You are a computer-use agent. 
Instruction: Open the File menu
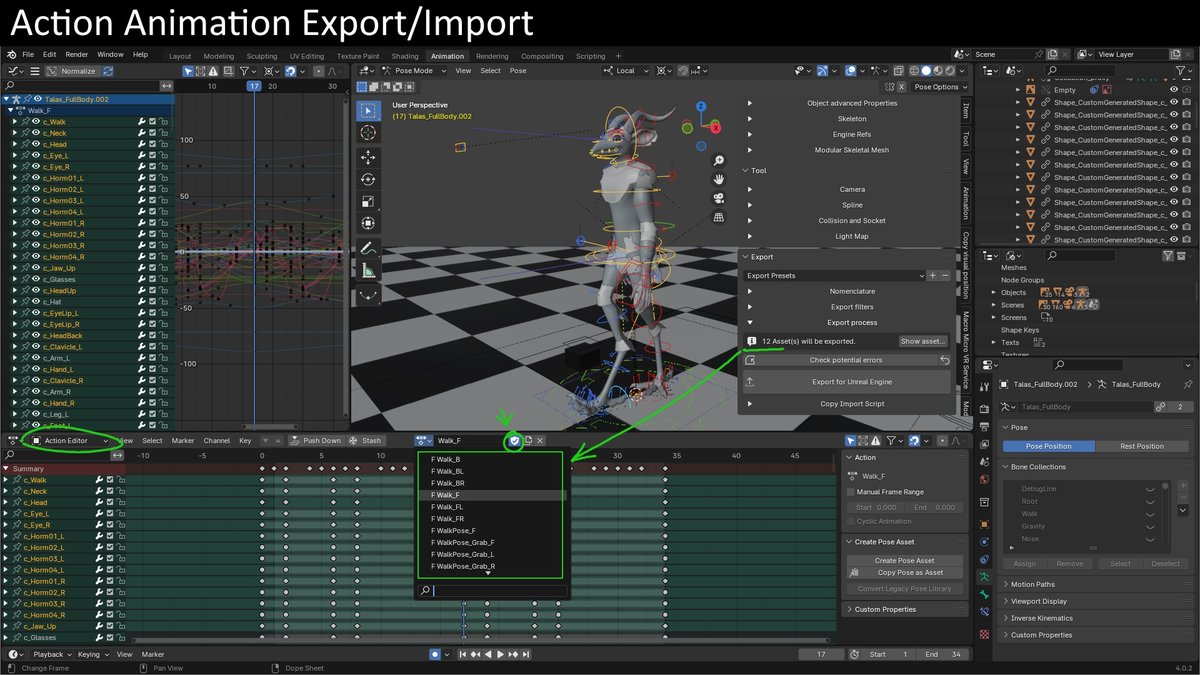(x=28, y=54)
